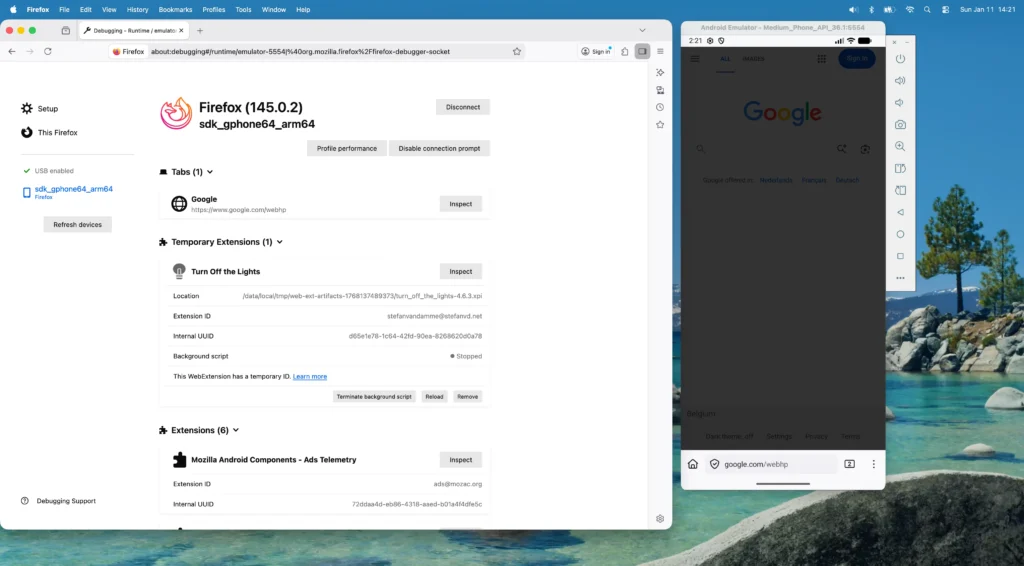
Task: Open sidebar customize settings gear
Action: 660,518
